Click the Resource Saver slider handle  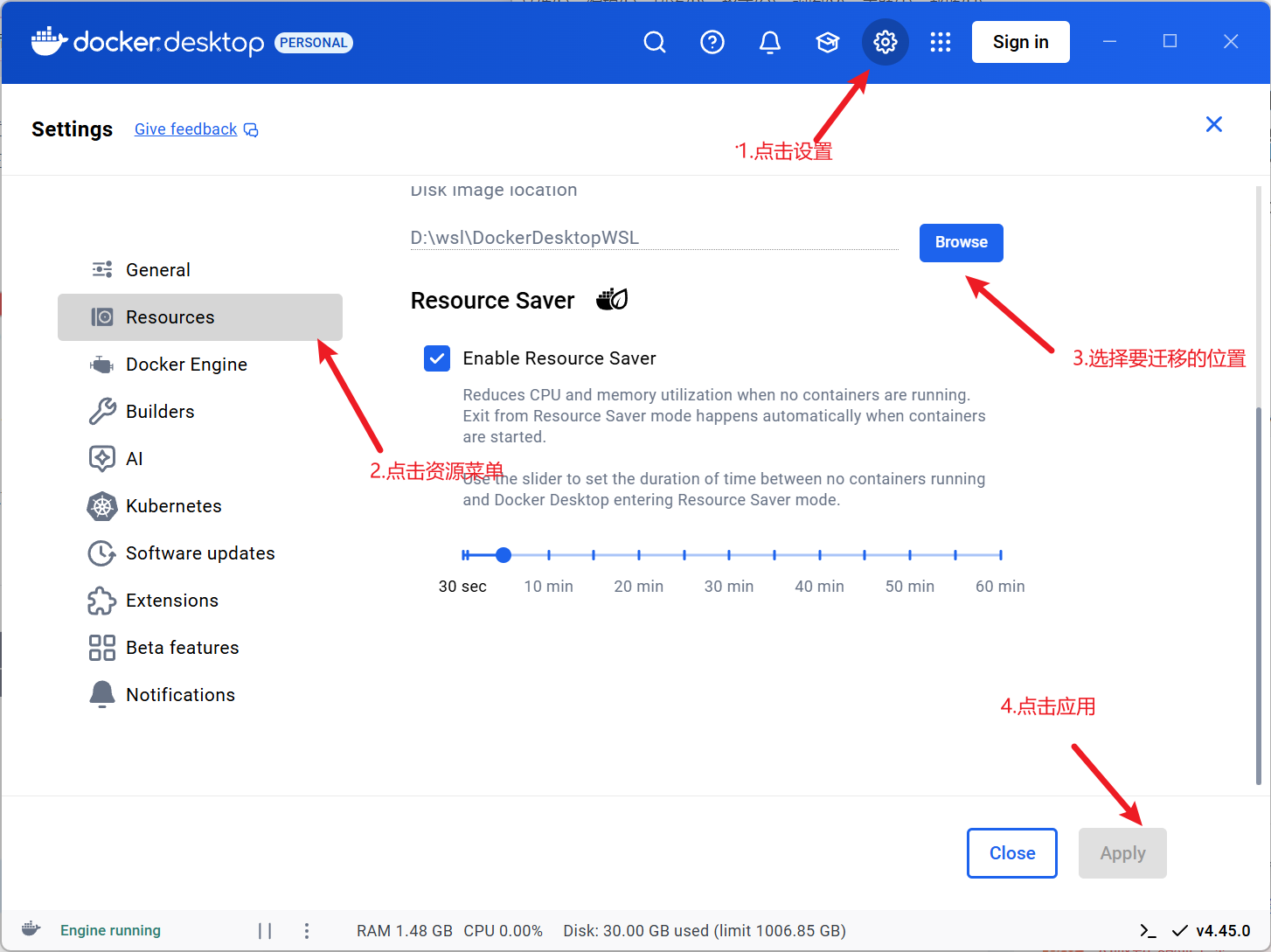tap(504, 555)
